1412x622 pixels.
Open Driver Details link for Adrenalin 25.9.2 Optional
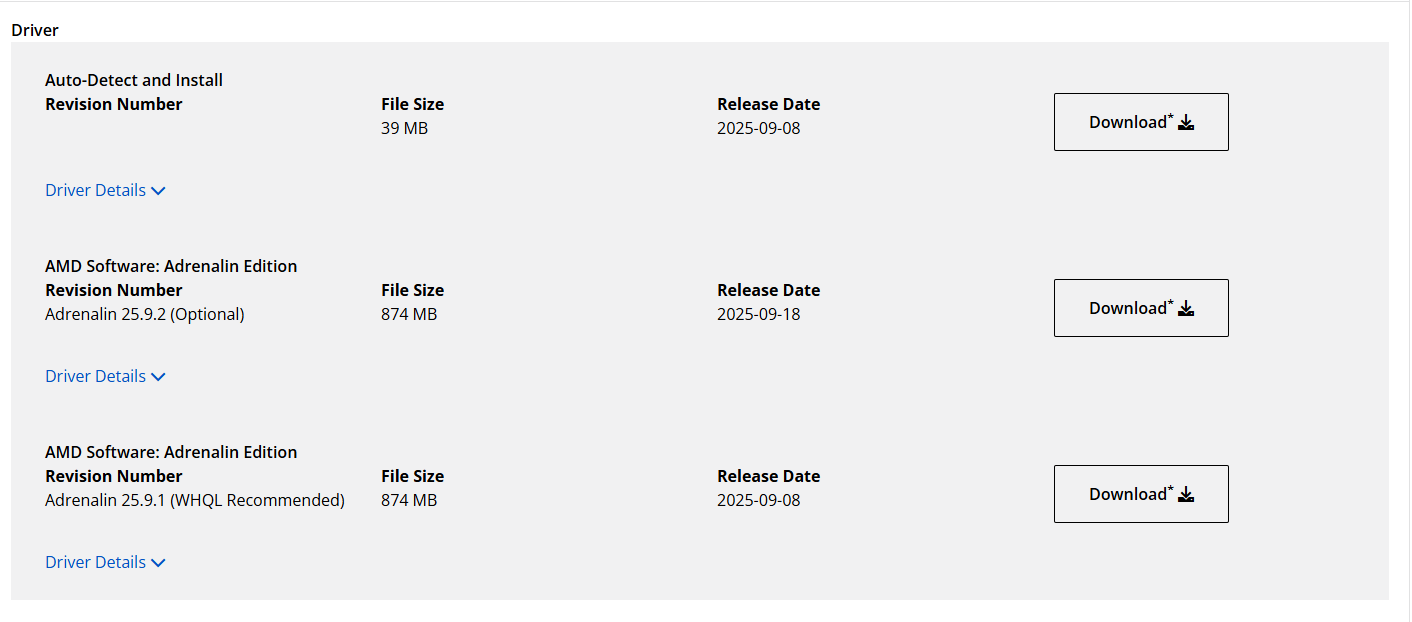pos(96,376)
